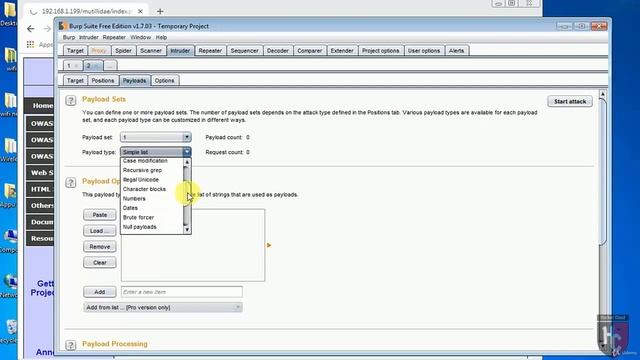Choose Brute forcer payload type
Viewport: 640px width, 360px height.
coord(138,217)
